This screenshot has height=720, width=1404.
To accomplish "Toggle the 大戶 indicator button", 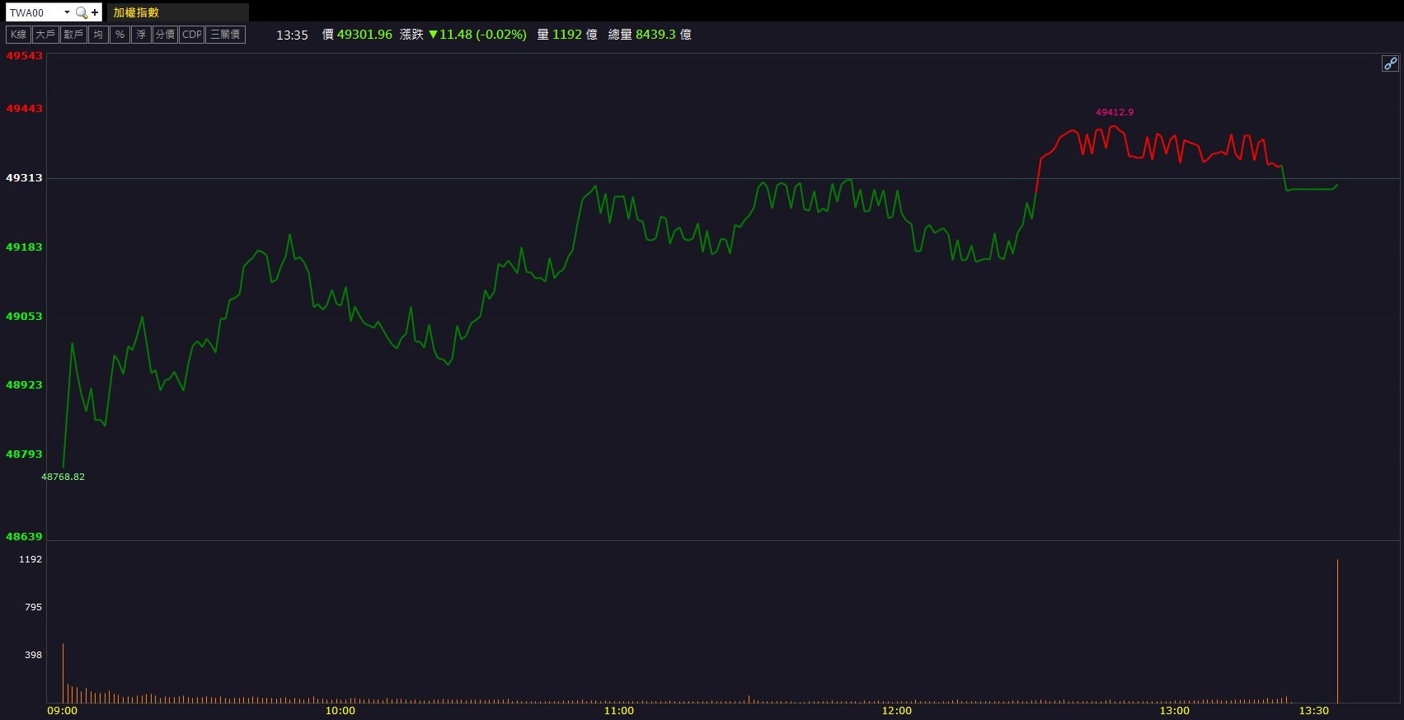I will click(x=45, y=34).
